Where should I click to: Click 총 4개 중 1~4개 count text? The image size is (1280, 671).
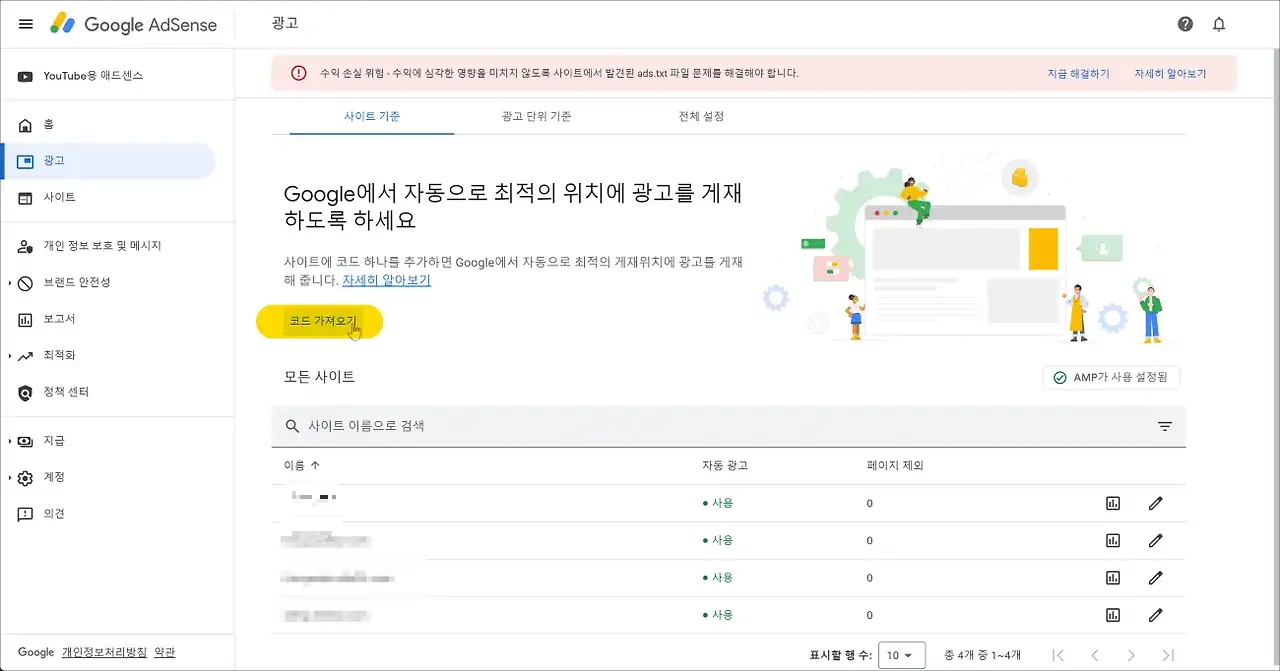click(982, 656)
